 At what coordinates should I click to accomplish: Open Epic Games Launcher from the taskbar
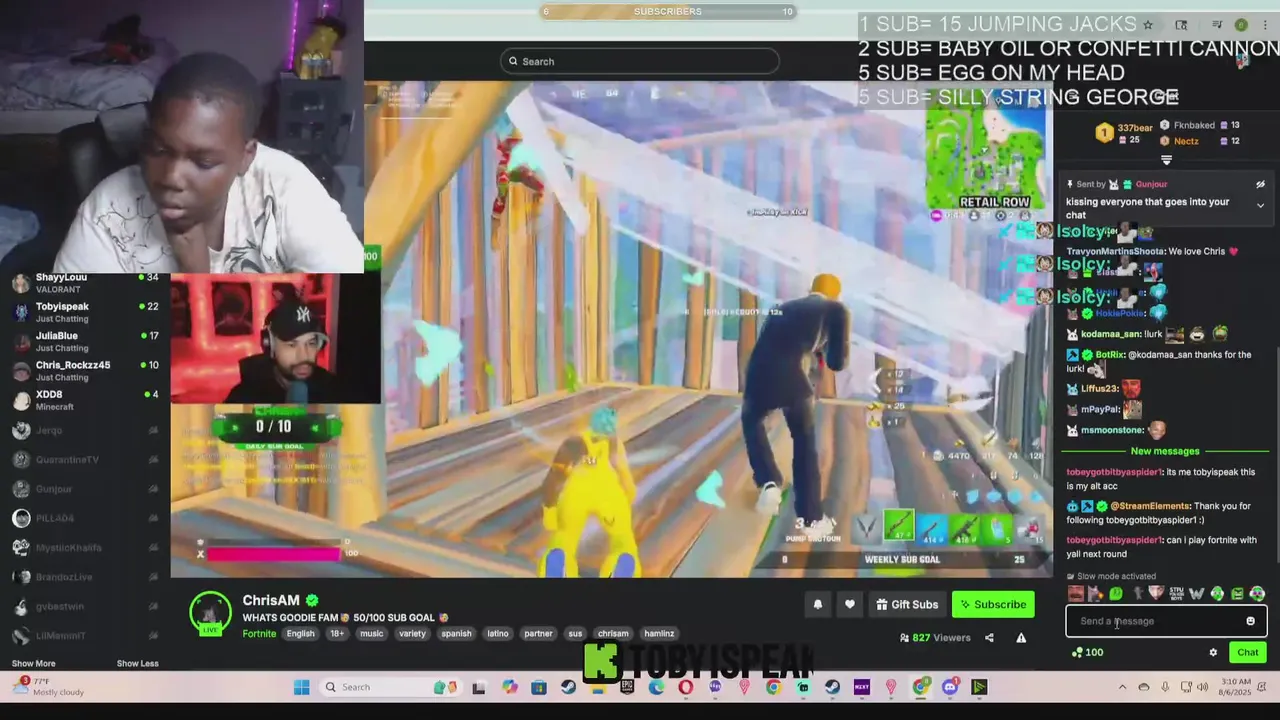click(627, 687)
